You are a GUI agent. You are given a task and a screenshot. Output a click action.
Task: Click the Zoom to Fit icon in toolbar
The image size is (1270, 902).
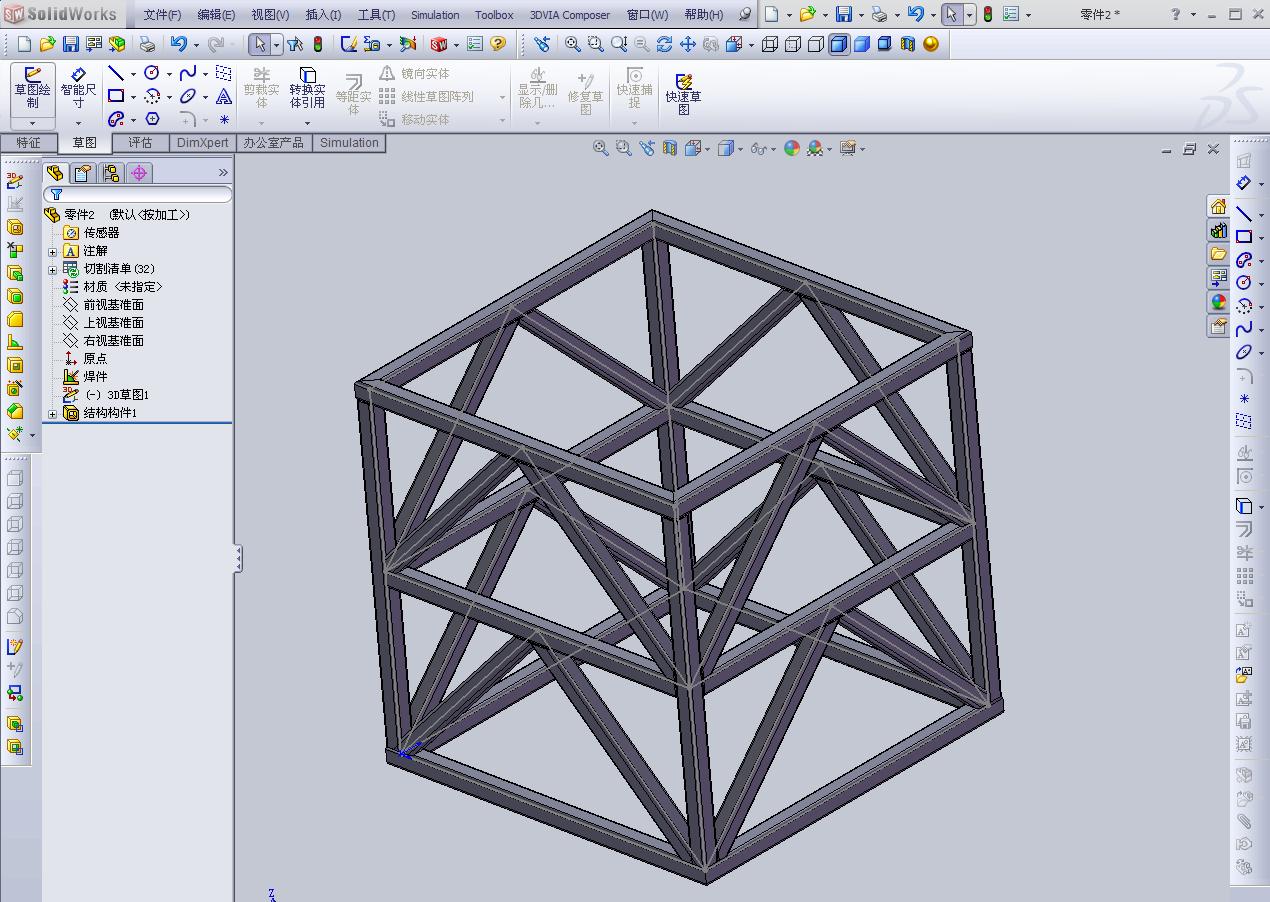(x=572, y=44)
